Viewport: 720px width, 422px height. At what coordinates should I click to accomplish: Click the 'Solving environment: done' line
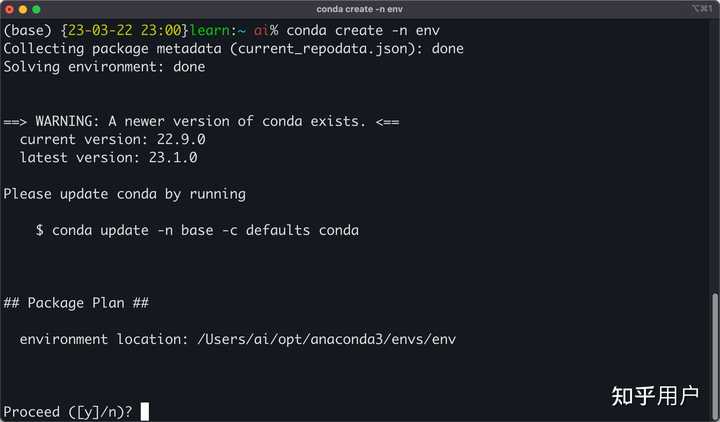coord(104,67)
